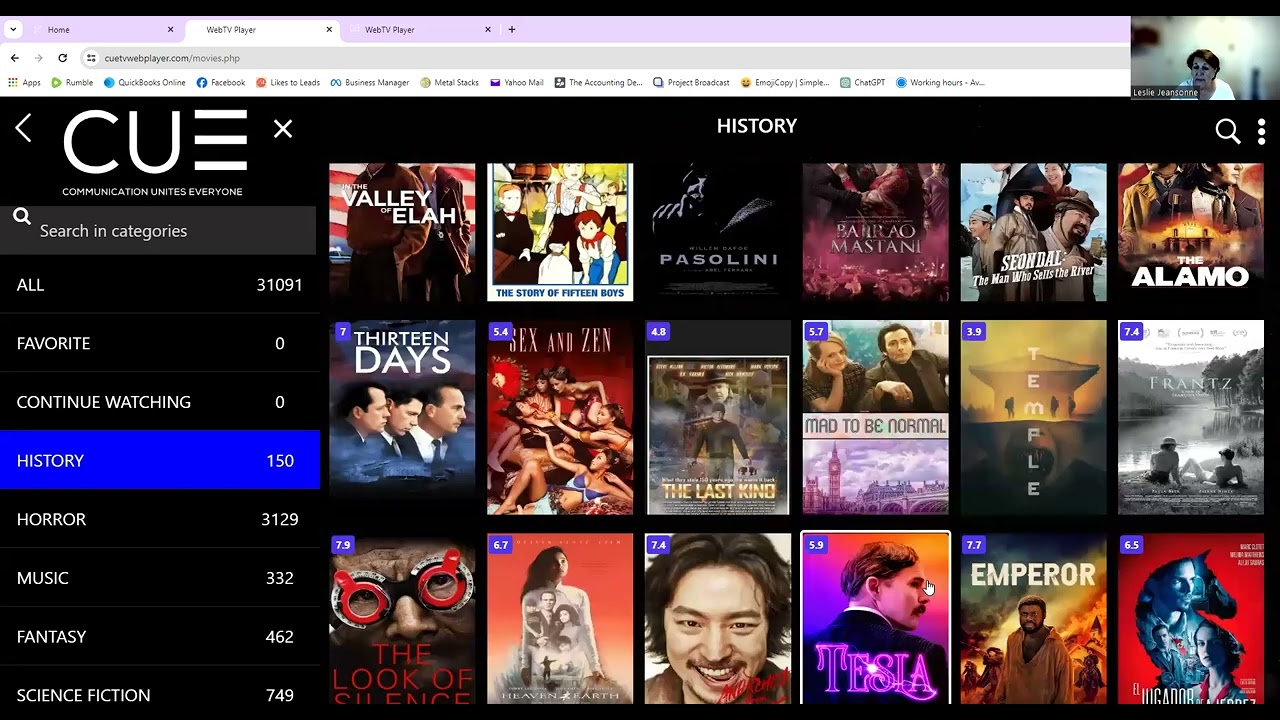Open the Temple movie poster
Screen dimensions: 1280x720
[1033, 417]
